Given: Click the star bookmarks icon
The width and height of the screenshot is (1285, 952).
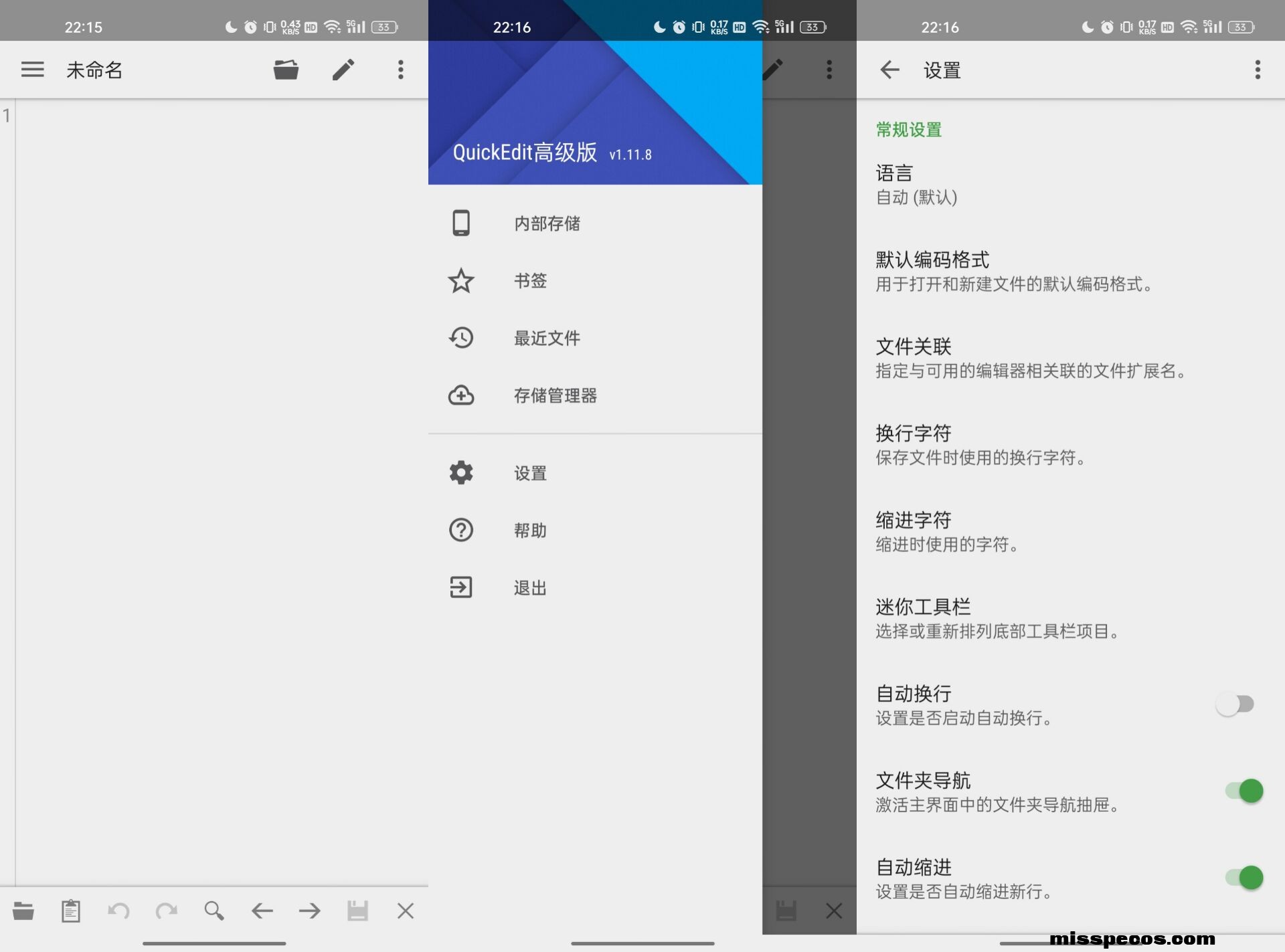Looking at the screenshot, I should coord(461,280).
